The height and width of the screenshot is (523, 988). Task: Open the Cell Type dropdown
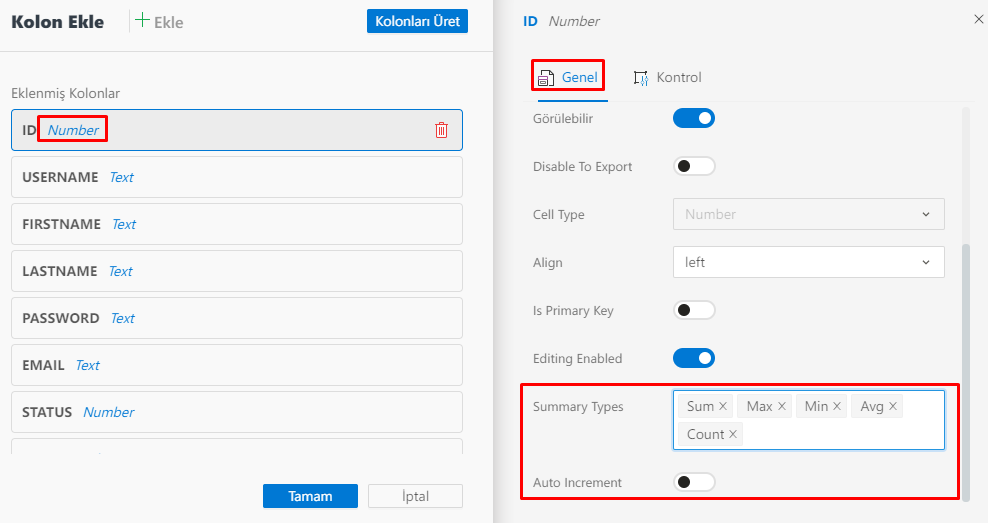point(808,215)
